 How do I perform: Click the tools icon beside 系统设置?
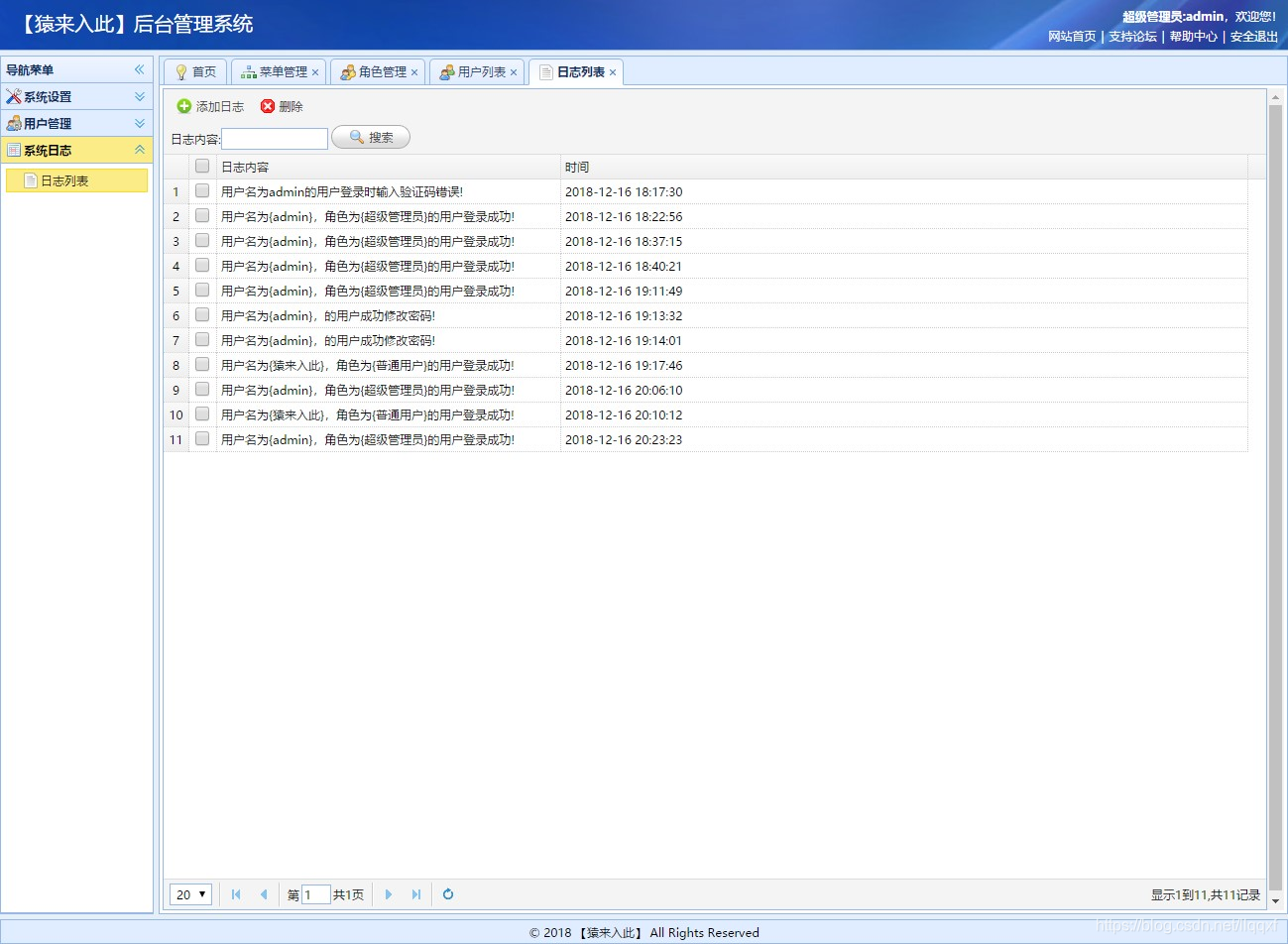[x=14, y=97]
